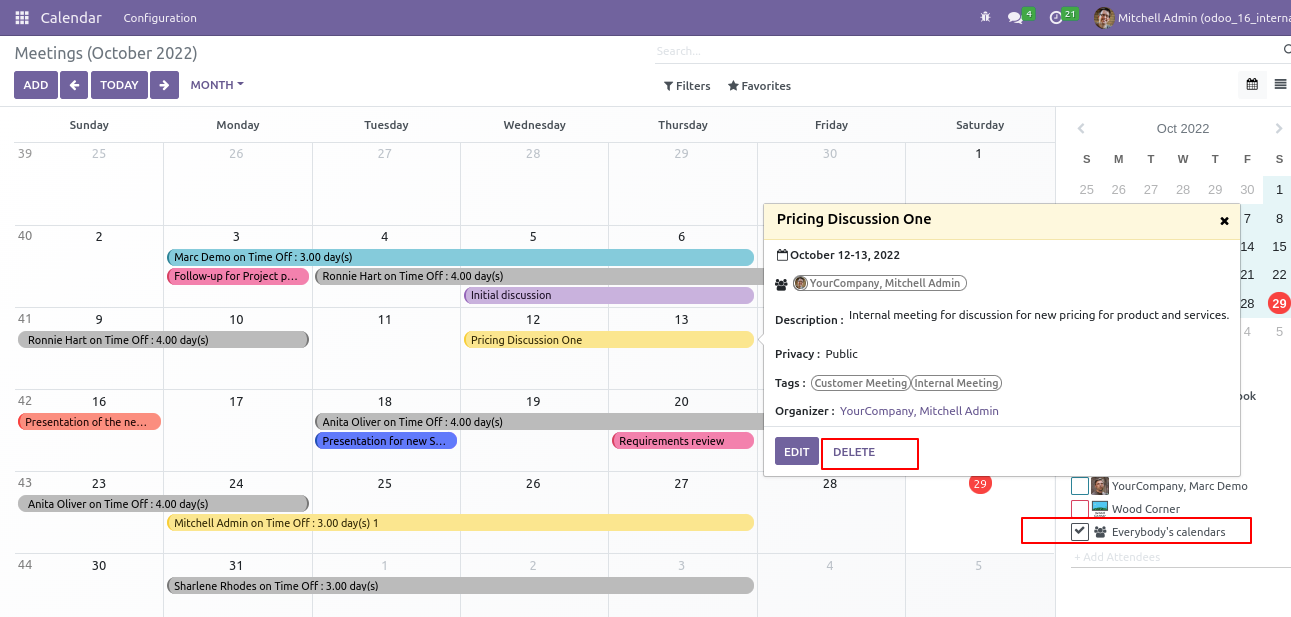Open the apps grid menu
The image size is (1291, 617).
click(x=19, y=17)
